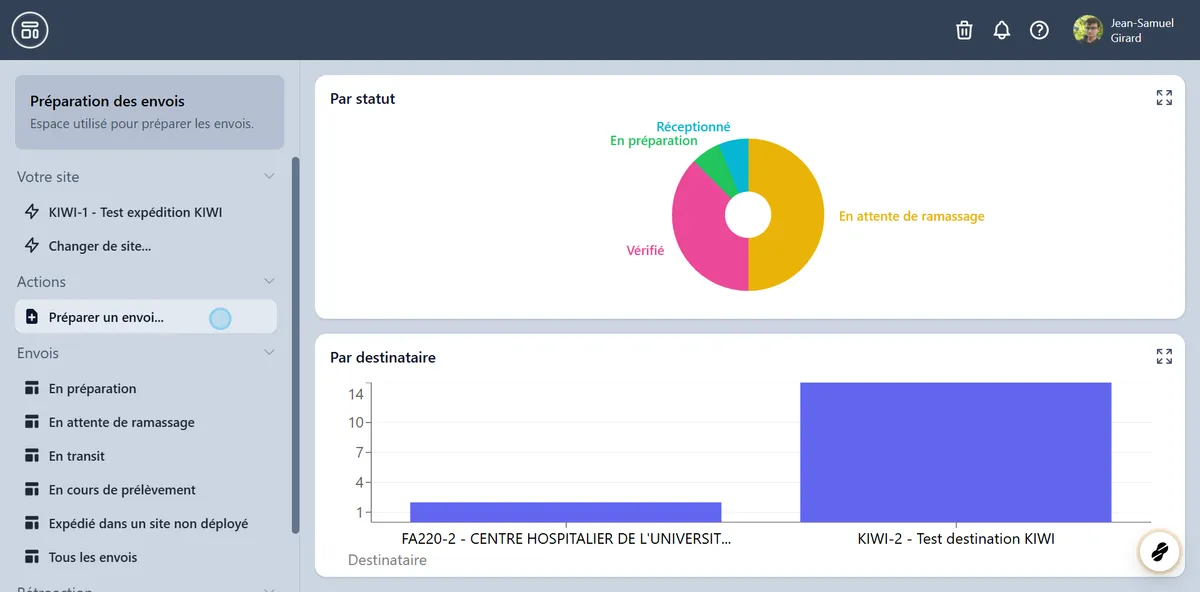Open notifications bell icon
Screen dimensions: 1200x592
click(x=1002, y=30)
